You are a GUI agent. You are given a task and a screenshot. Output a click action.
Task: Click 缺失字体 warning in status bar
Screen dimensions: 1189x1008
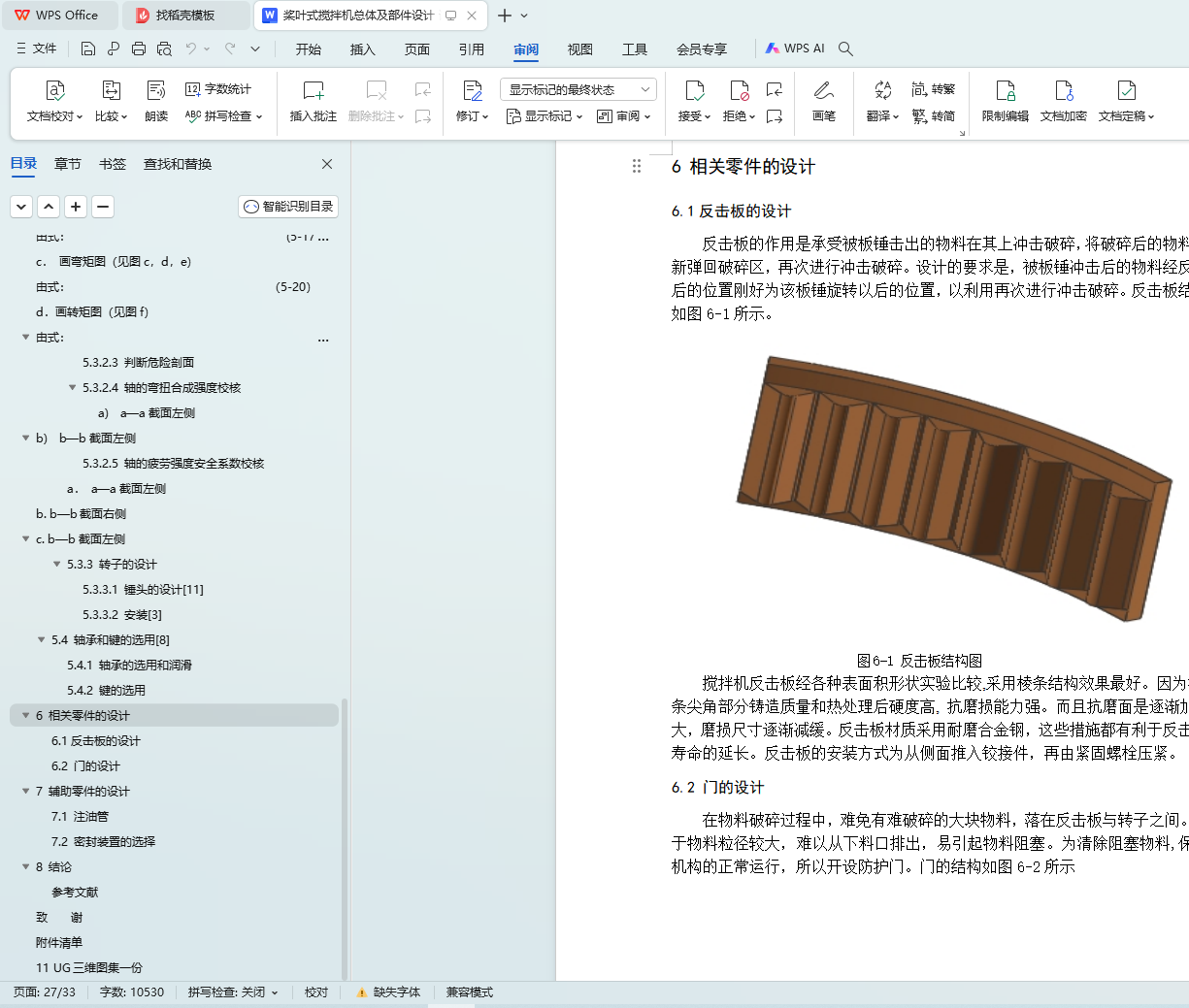tap(388, 992)
